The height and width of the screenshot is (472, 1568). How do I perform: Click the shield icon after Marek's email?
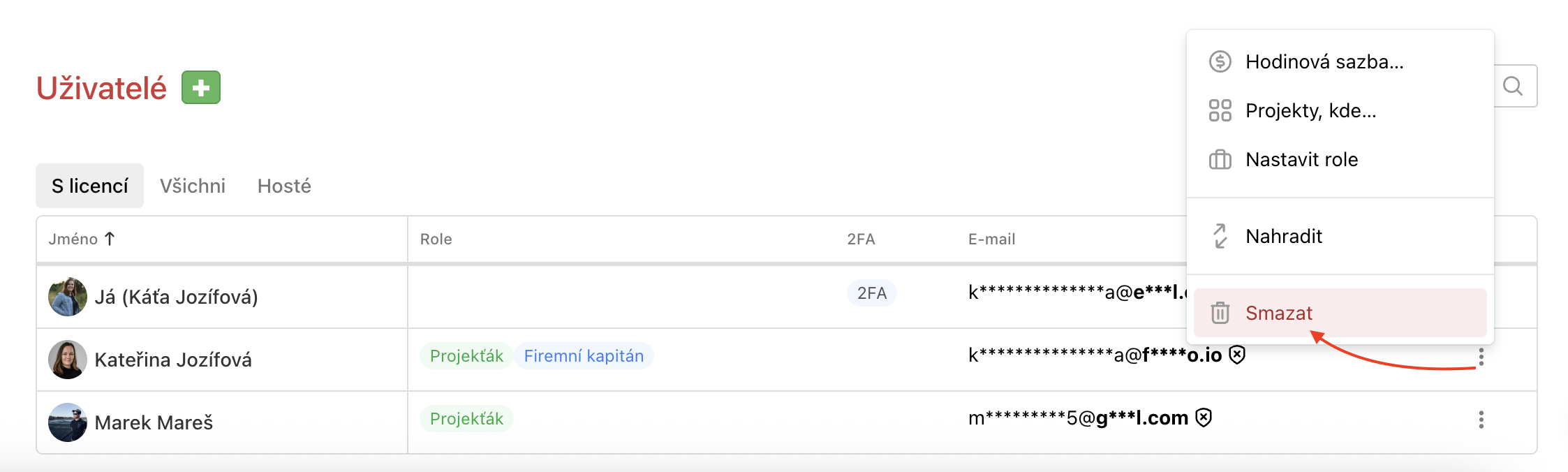click(1202, 417)
